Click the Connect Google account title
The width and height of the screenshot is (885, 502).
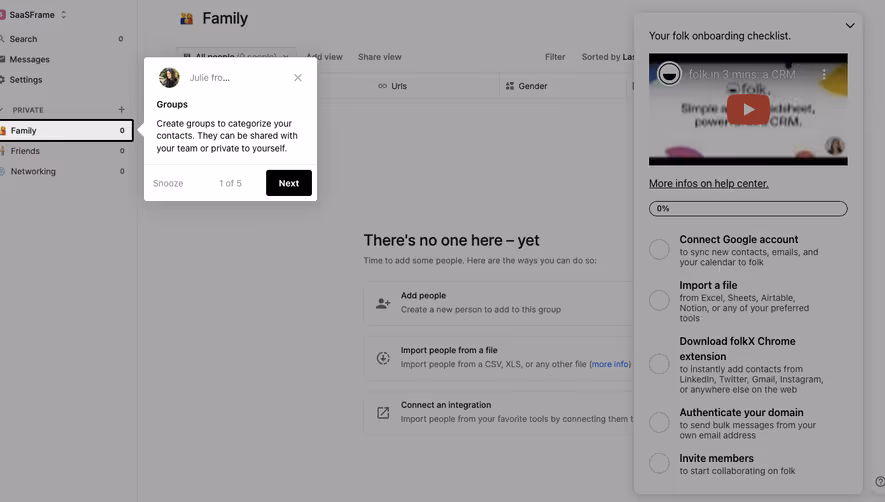tap(739, 239)
